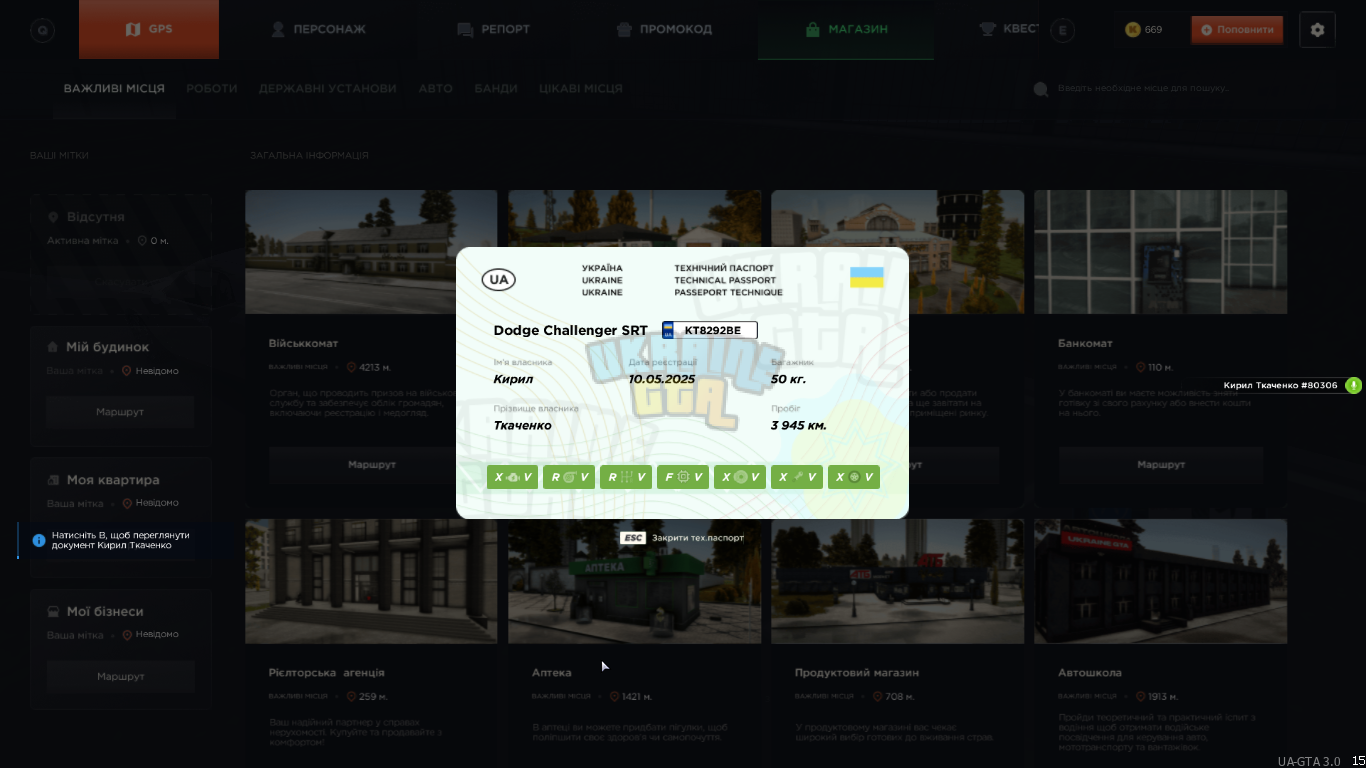Open the Військкомат place photo
This screenshot has height=768, width=1366.
coord(371,252)
